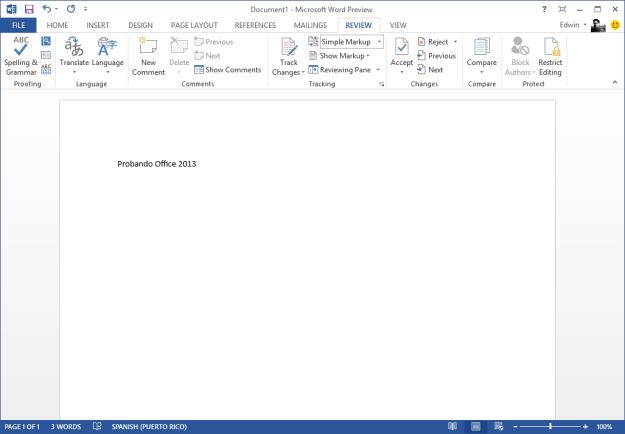Click the user profile picture
This screenshot has height=434, width=625.
(598, 25)
